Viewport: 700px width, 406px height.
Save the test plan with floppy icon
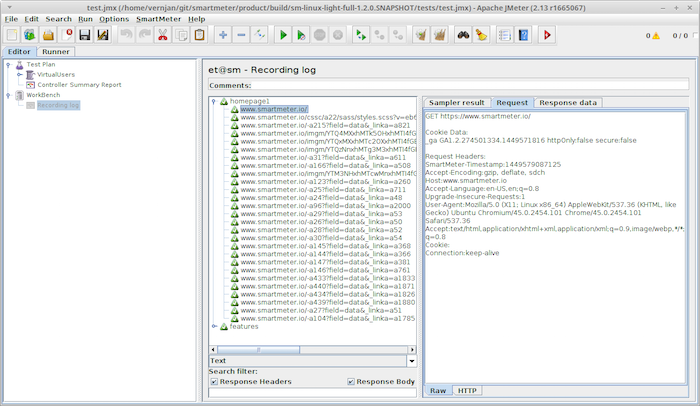click(85, 35)
